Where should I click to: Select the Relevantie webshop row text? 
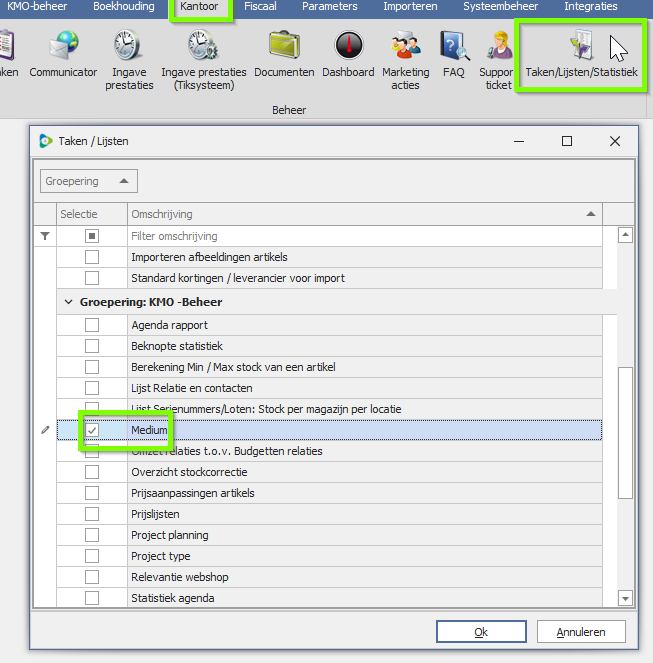(x=180, y=577)
